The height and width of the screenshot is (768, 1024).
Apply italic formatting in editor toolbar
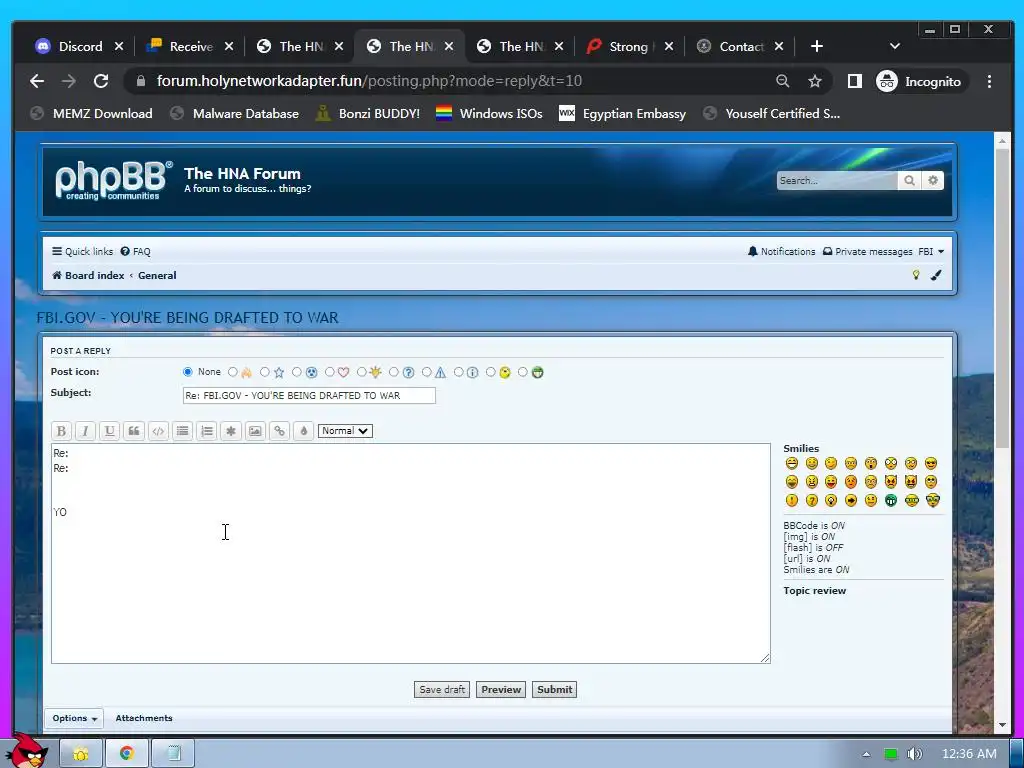pyautogui.click(x=85, y=431)
